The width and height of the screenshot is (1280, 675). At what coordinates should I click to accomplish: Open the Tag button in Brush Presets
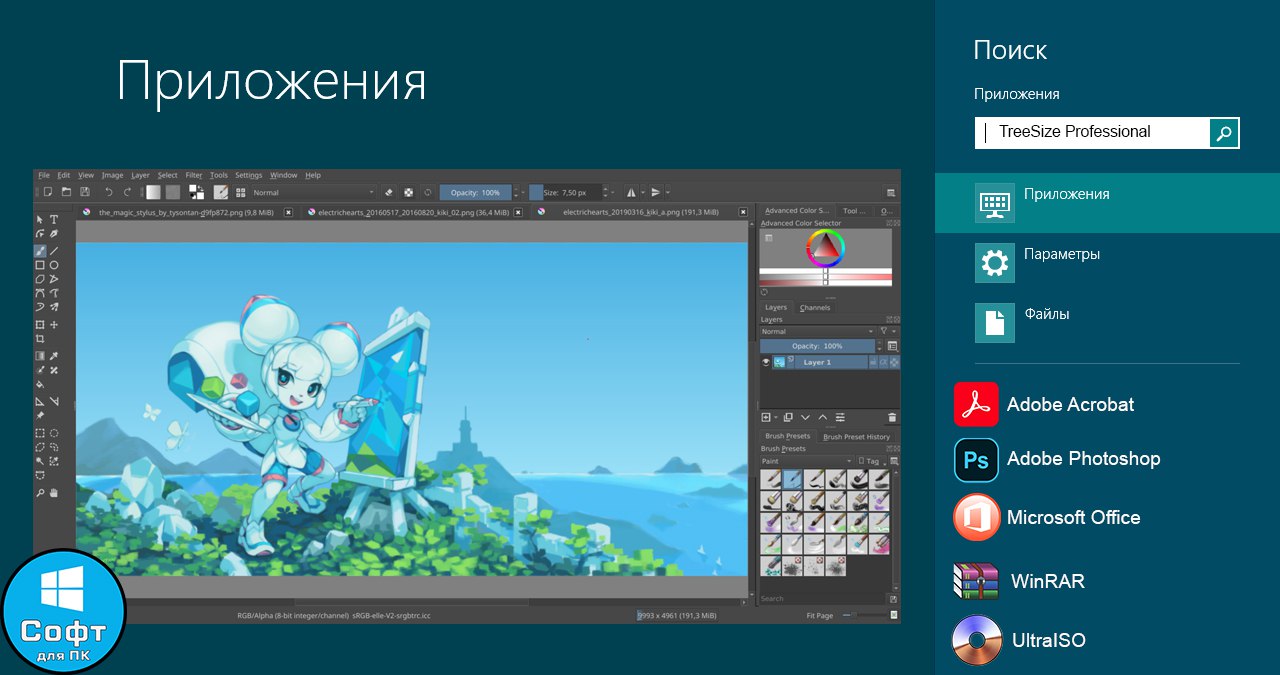(873, 461)
